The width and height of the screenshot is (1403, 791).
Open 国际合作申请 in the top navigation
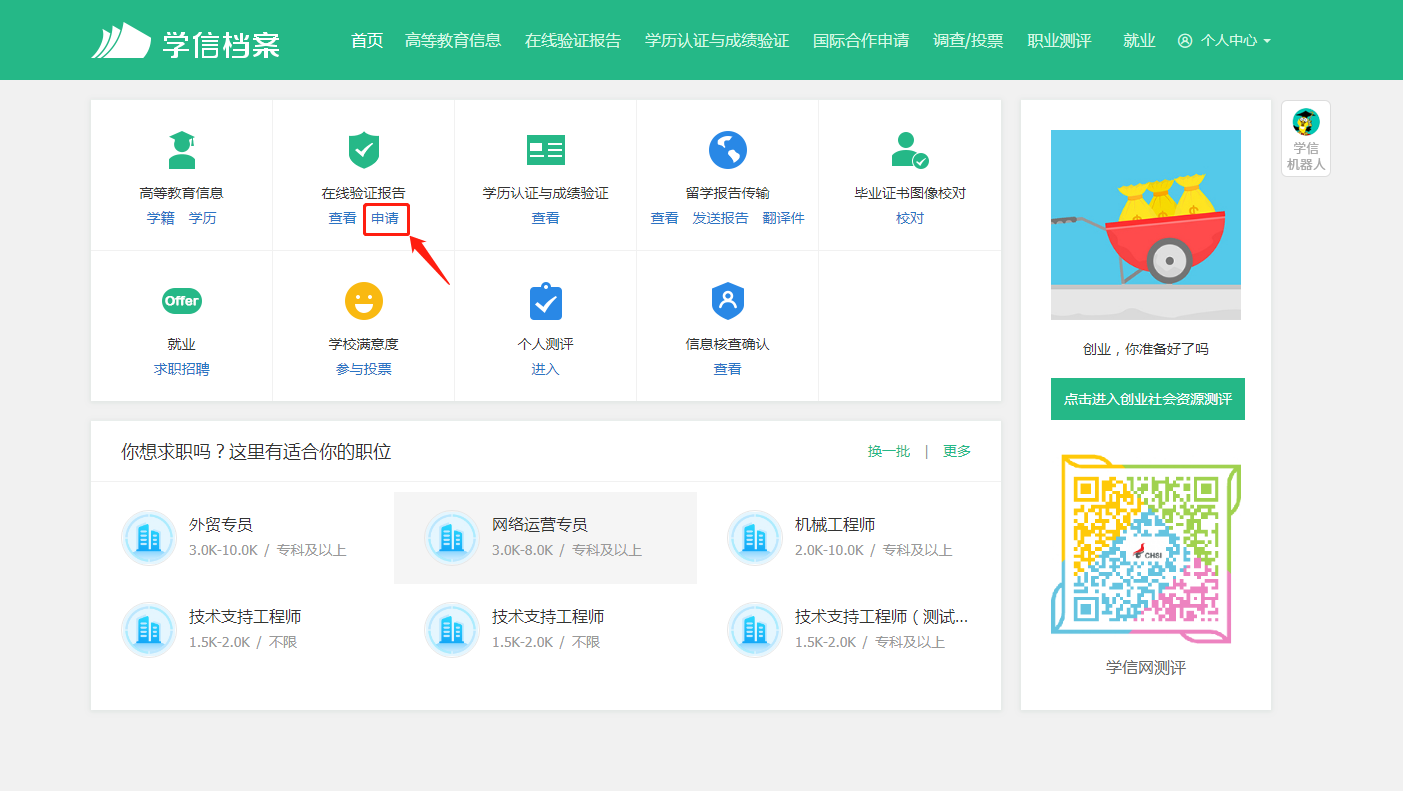pos(861,41)
